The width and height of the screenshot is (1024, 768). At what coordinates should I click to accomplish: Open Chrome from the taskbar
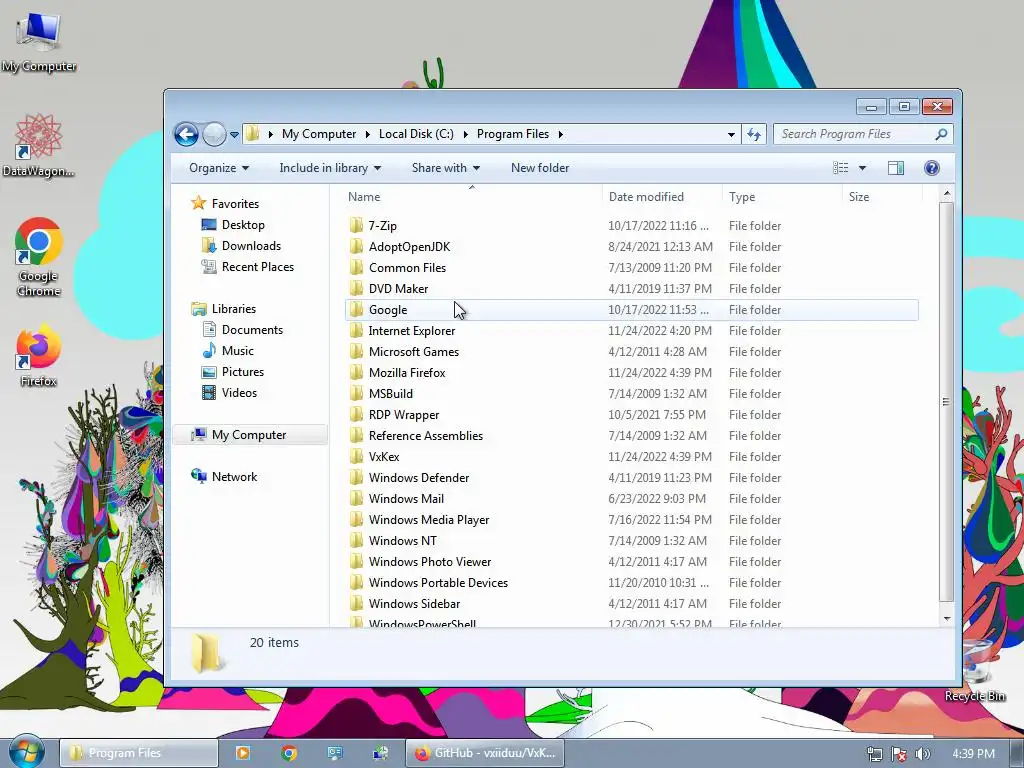tap(289, 753)
